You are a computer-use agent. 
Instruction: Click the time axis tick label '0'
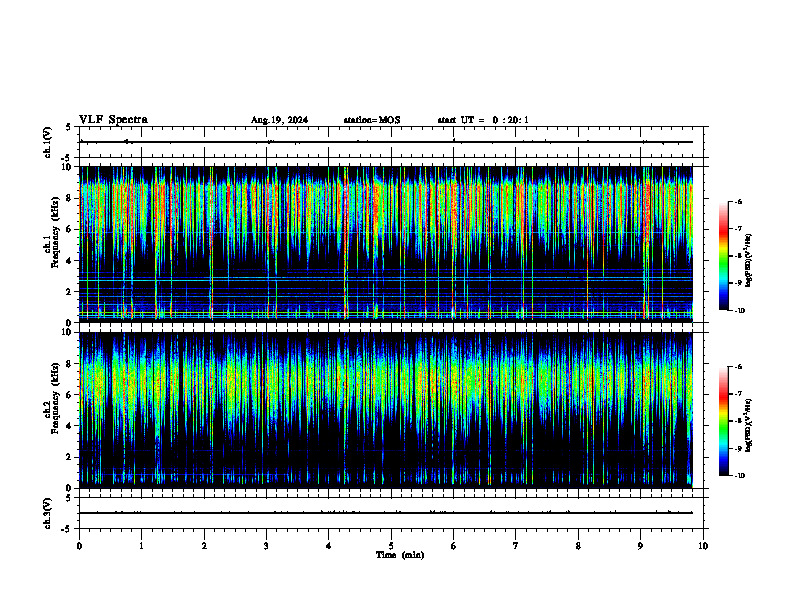pos(79,546)
